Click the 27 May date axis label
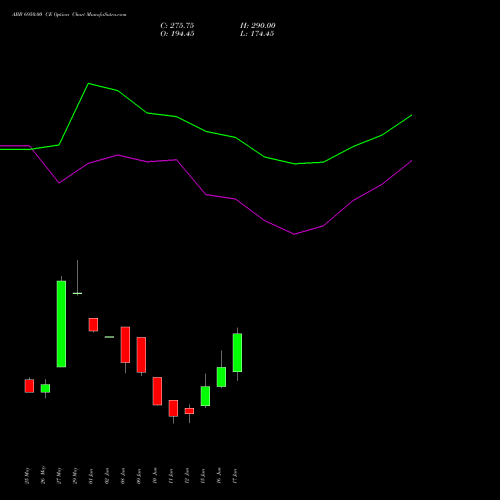The image size is (500, 500). (x=59, y=476)
